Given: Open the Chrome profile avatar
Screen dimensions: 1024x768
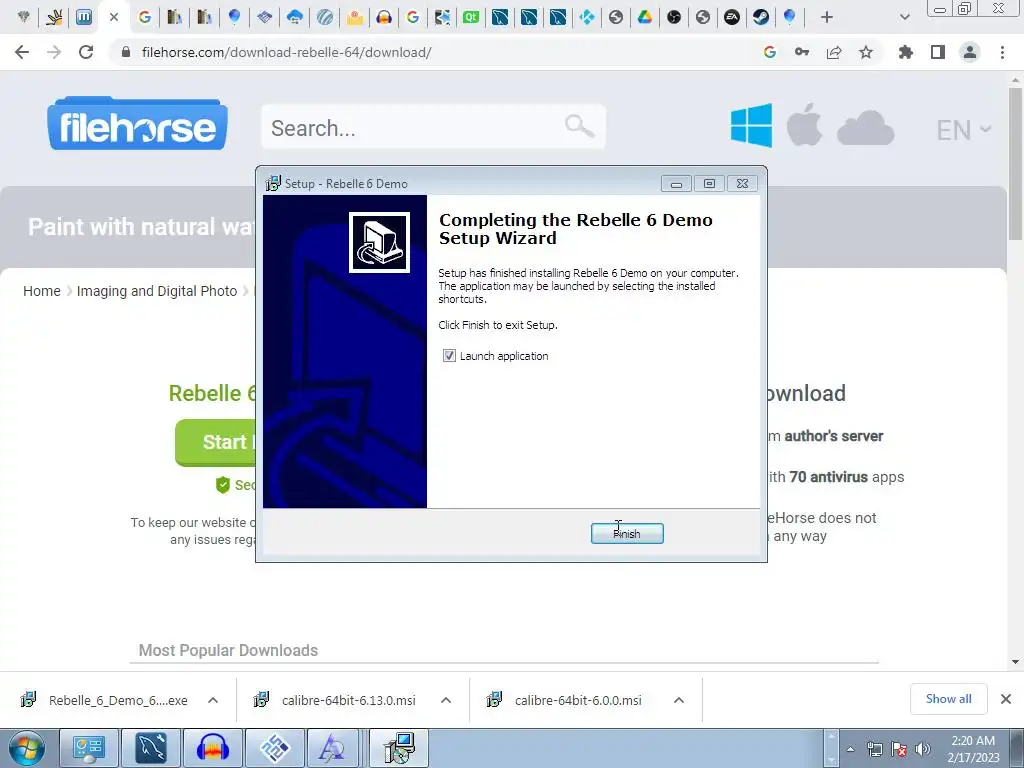Looking at the screenshot, I should (x=970, y=52).
